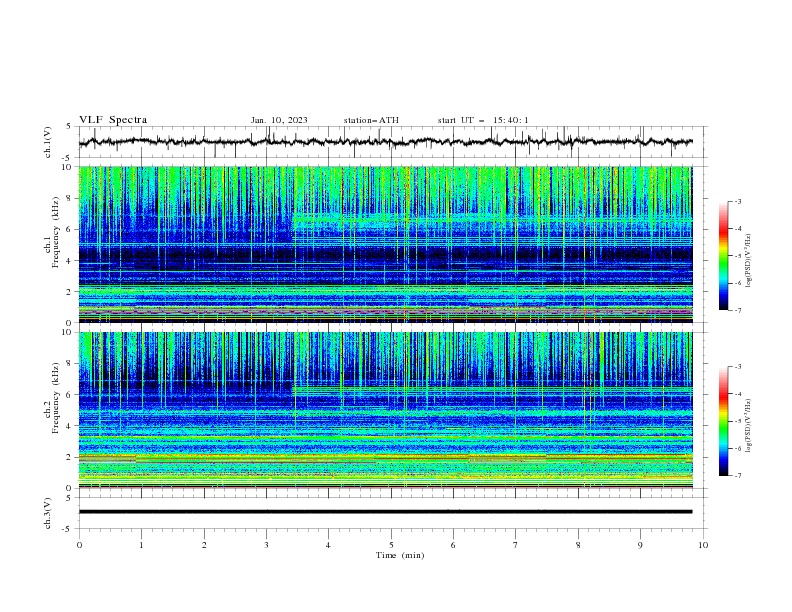Click the ch.2 colorbar "-3" value
This screenshot has width=792, height=612.
click(738, 367)
